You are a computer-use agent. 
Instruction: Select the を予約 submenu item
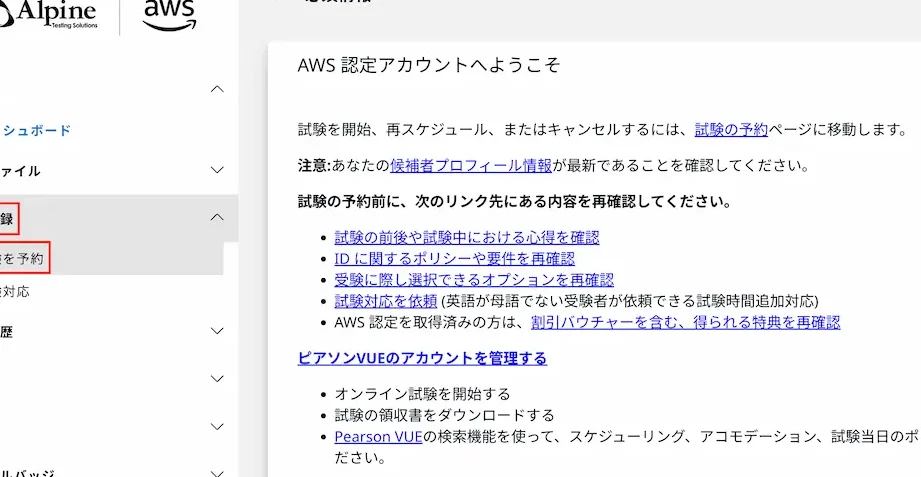click(23, 259)
